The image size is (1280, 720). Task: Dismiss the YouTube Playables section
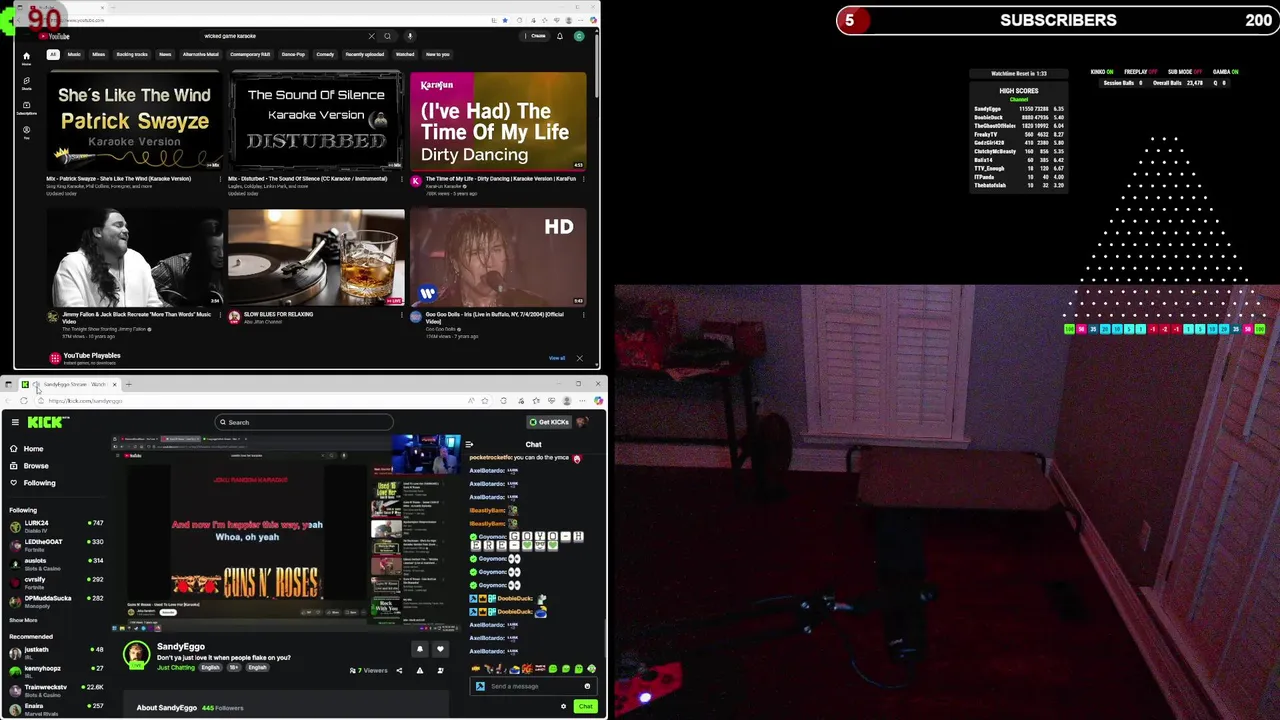(x=579, y=358)
